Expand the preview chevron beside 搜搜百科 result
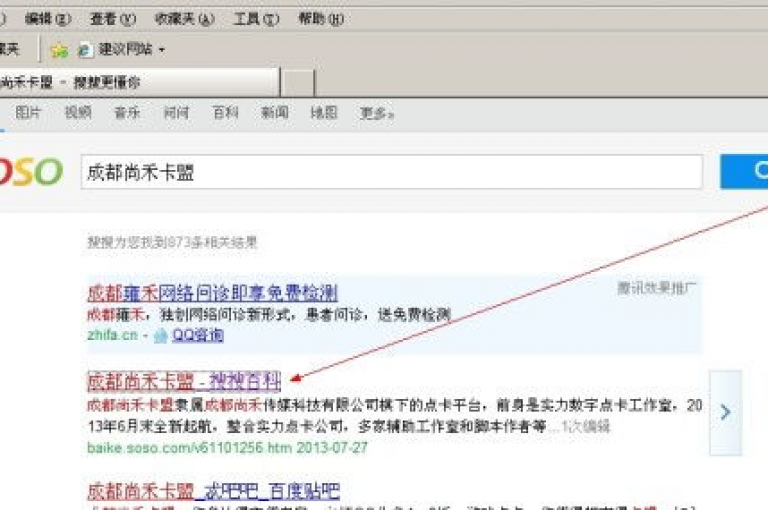Viewport: 768px width, 510px height. [x=725, y=413]
